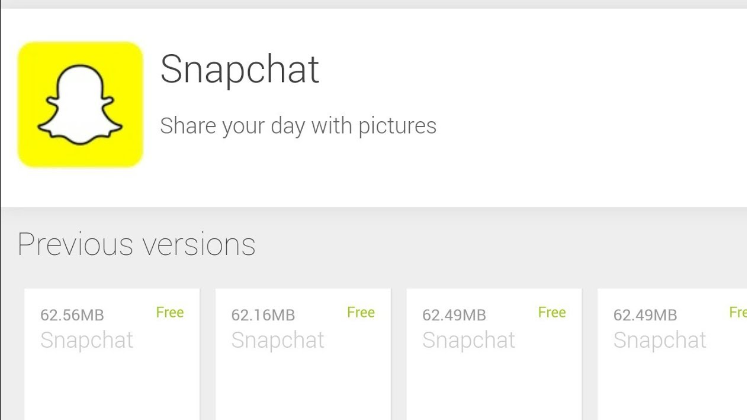Viewport: 747px width, 420px height.
Task: Tap the cut-off Free label on rightmost card
Action: click(x=738, y=313)
